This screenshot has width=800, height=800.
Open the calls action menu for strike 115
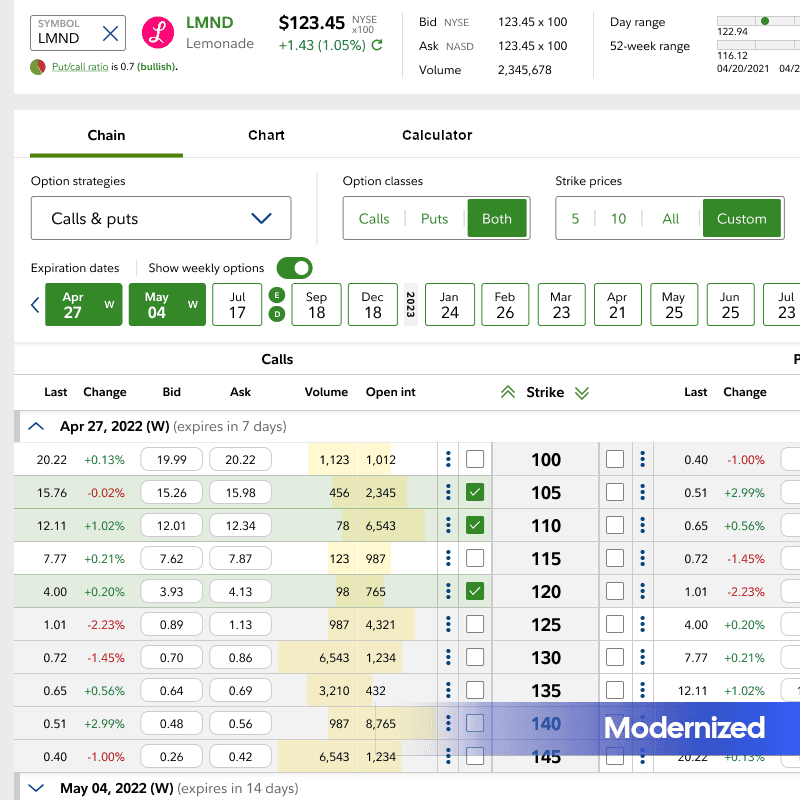point(448,558)
